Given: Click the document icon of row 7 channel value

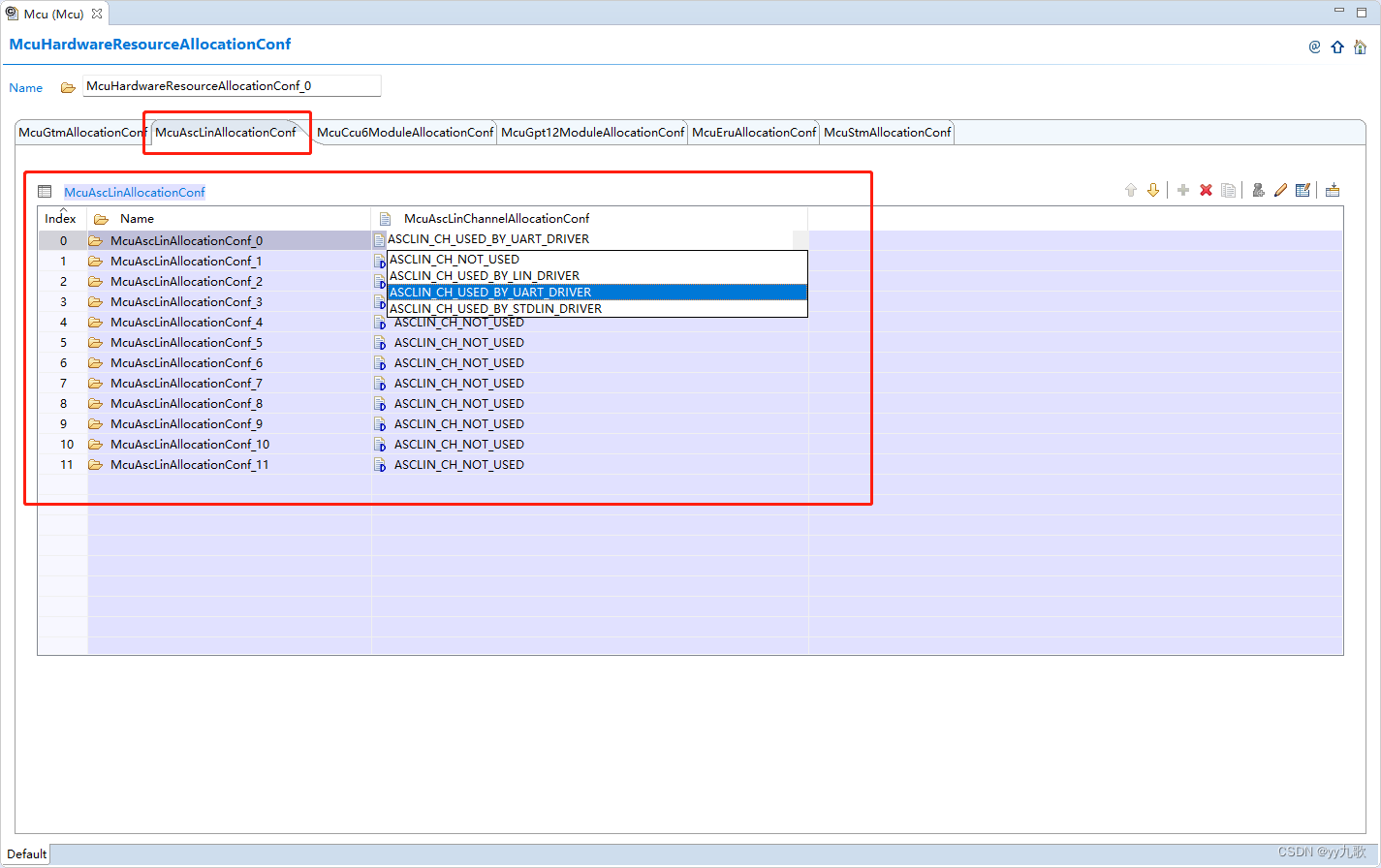Looking at the screenshot, I should (381, 384).
